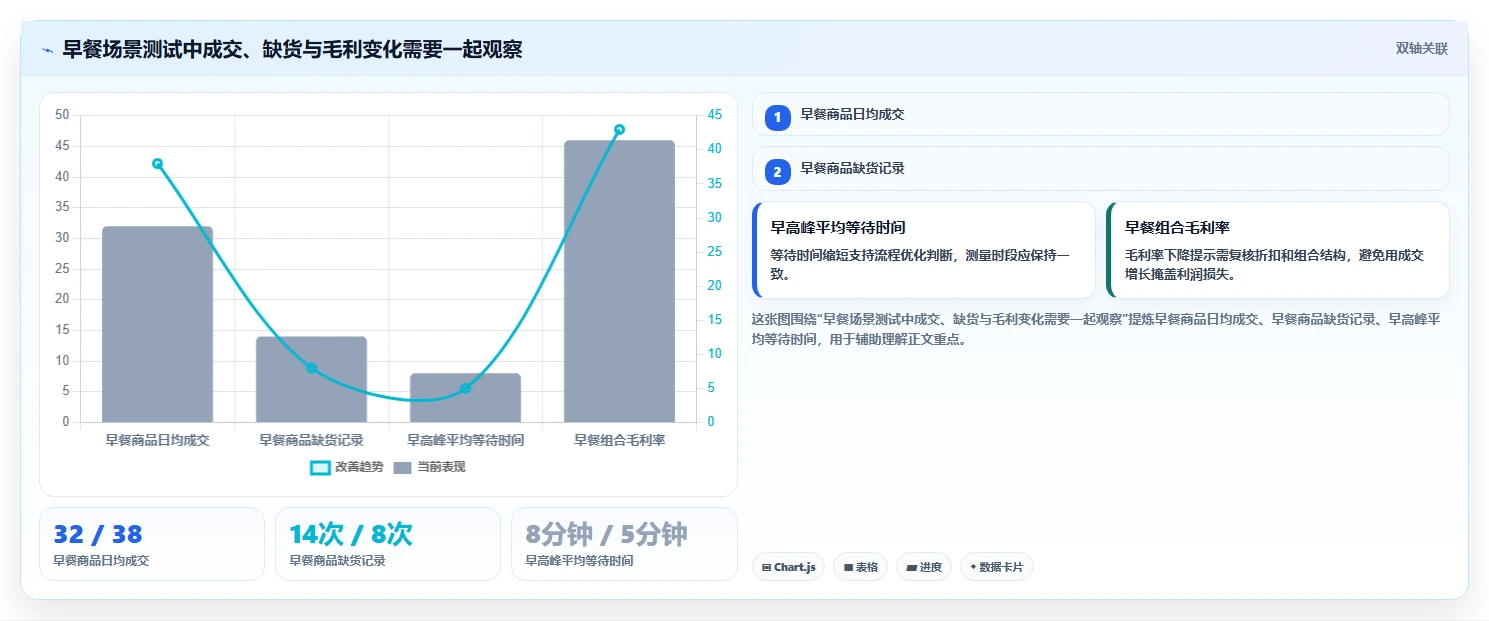Image resolution: width=1489 pixels, height=621 pixels.
Task: Click the 进度 tag
Action: 924,567
